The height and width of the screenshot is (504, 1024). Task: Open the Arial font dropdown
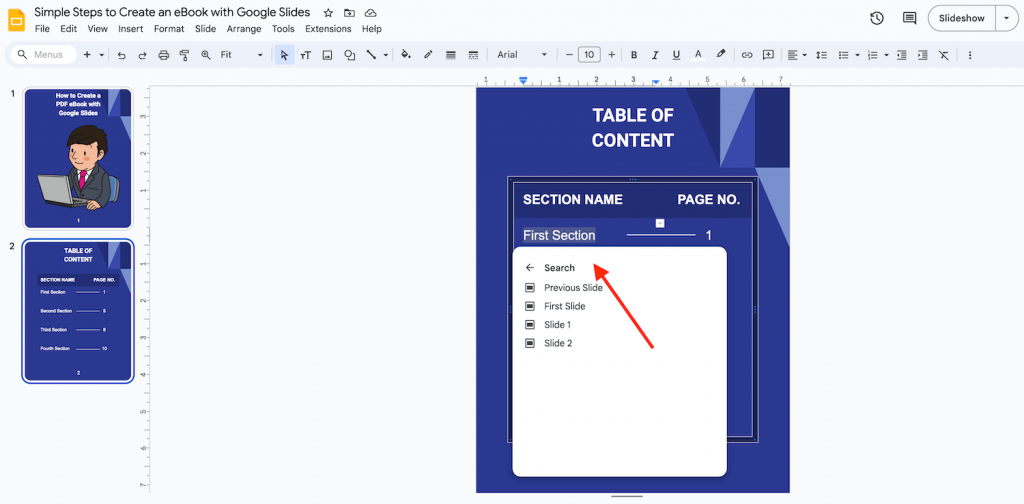pyautogui.click(x=522, y=55)
